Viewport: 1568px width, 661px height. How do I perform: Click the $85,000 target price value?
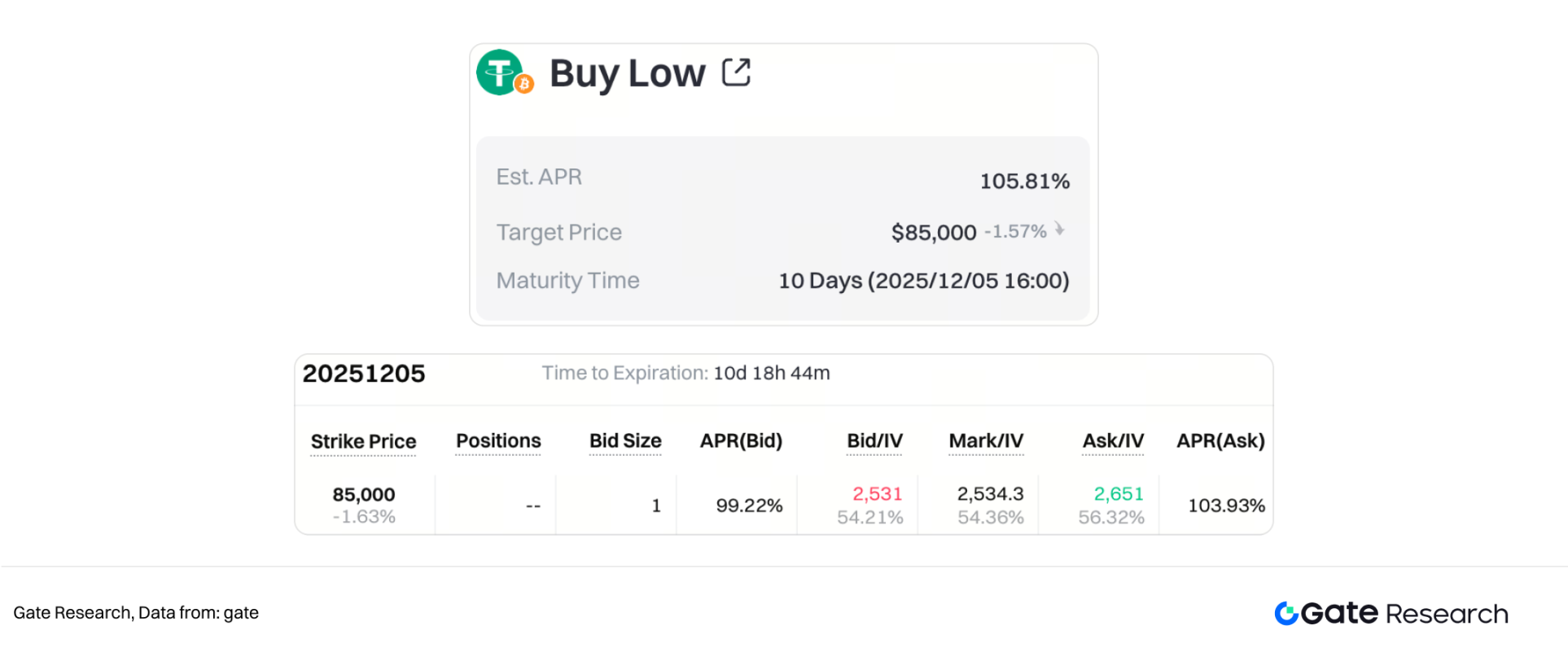pyautogui.click(x=933, y=233)
